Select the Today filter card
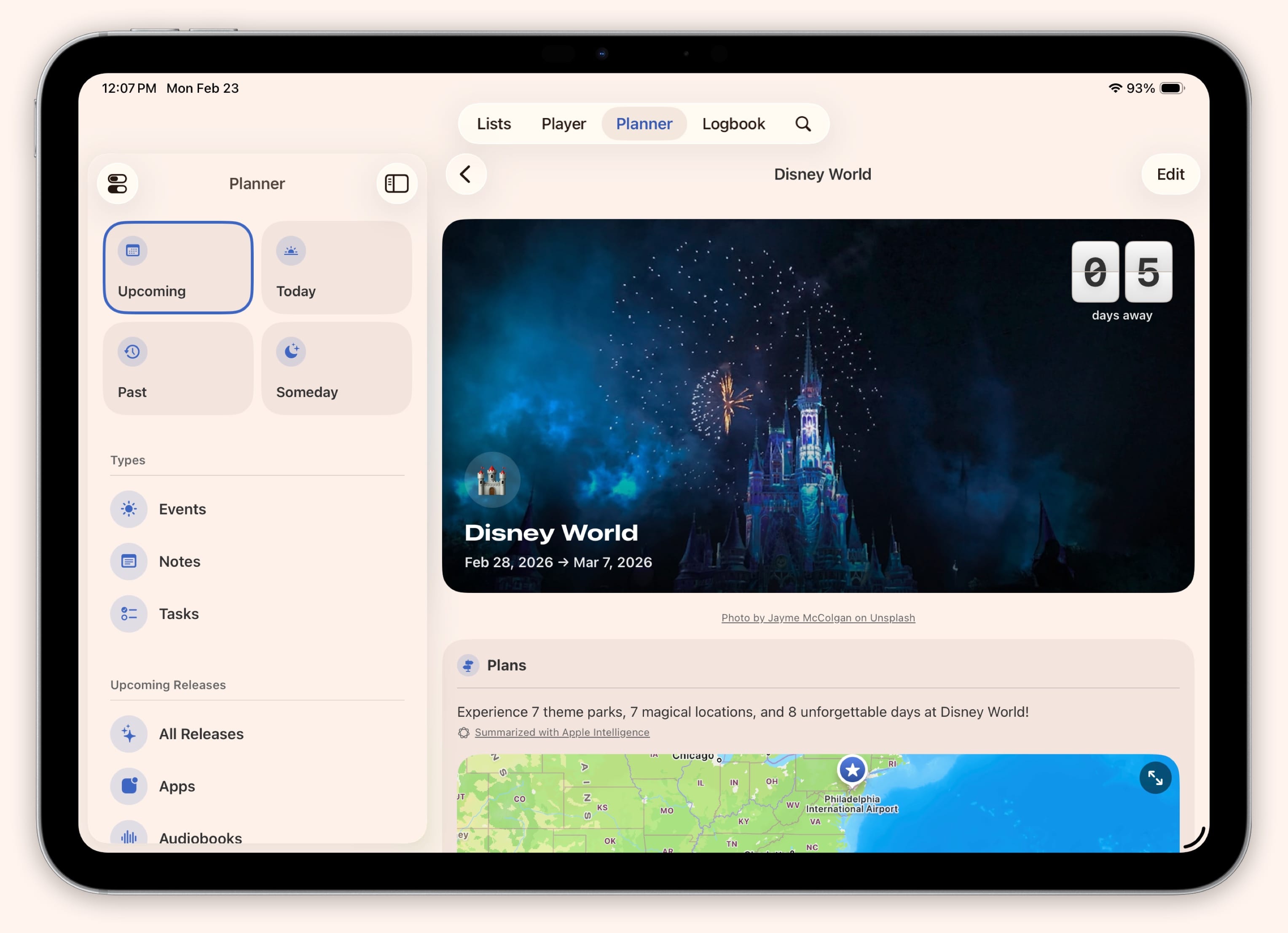This screenshot has height=933, width=1288. (336, 268)
